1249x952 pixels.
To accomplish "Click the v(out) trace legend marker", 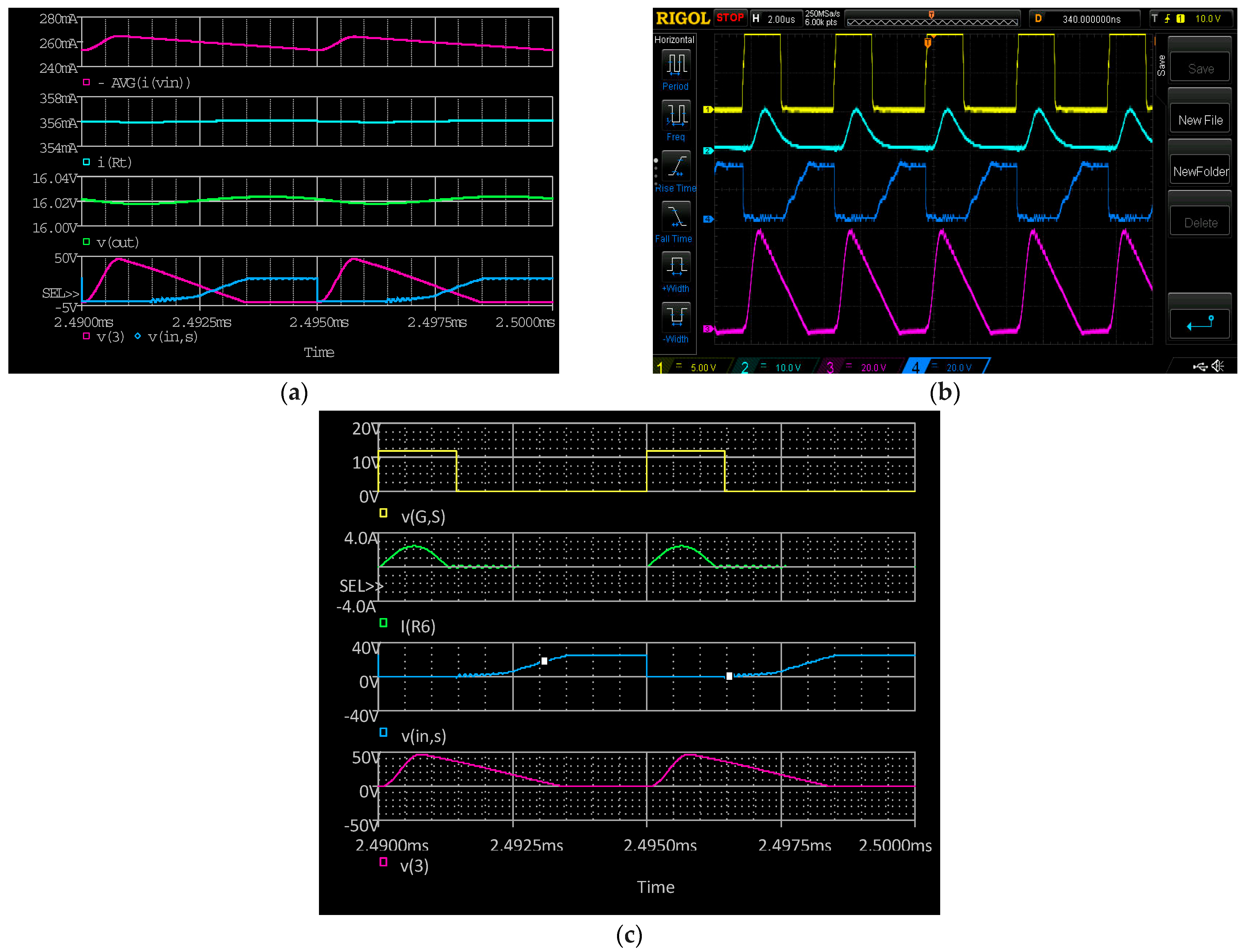I will [86, 242].
